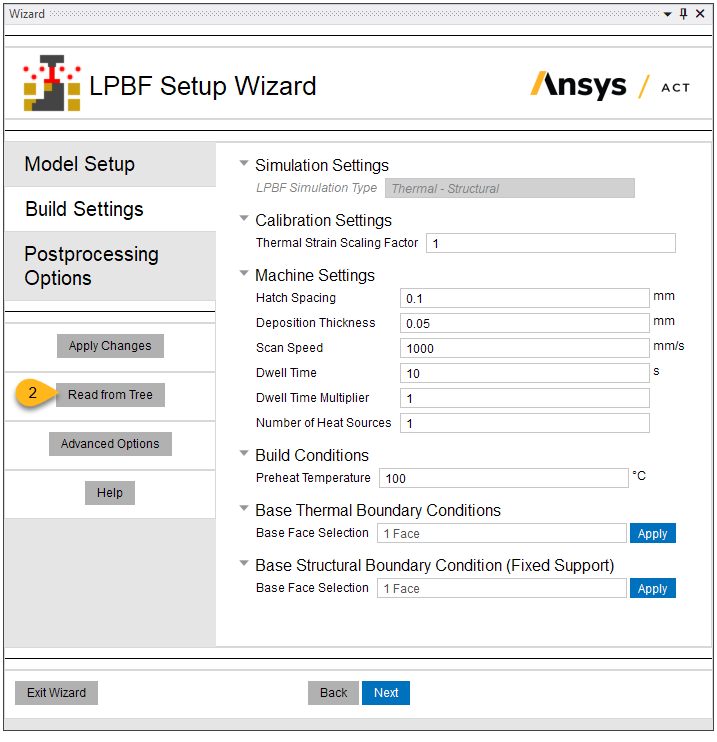Edit the Dwell Time Multiplier field

coord(524,398)
